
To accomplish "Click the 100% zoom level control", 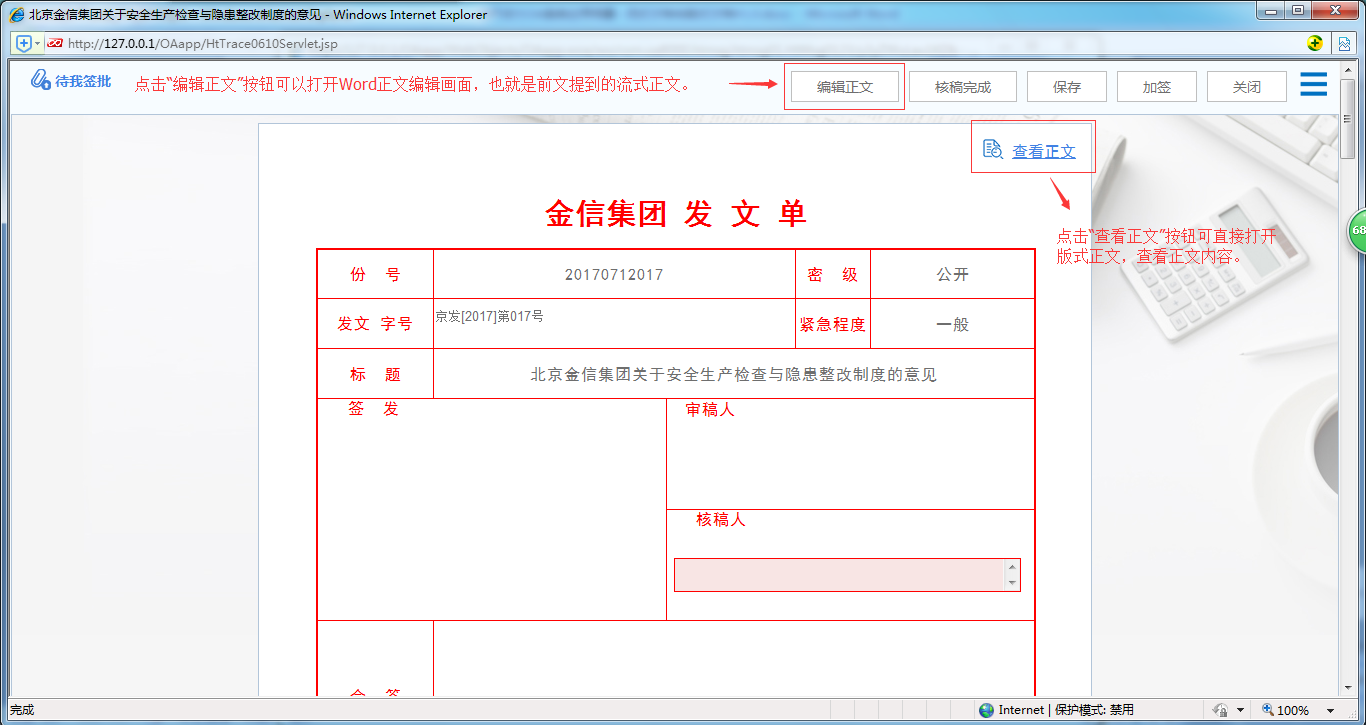I will pos(1293,709).
